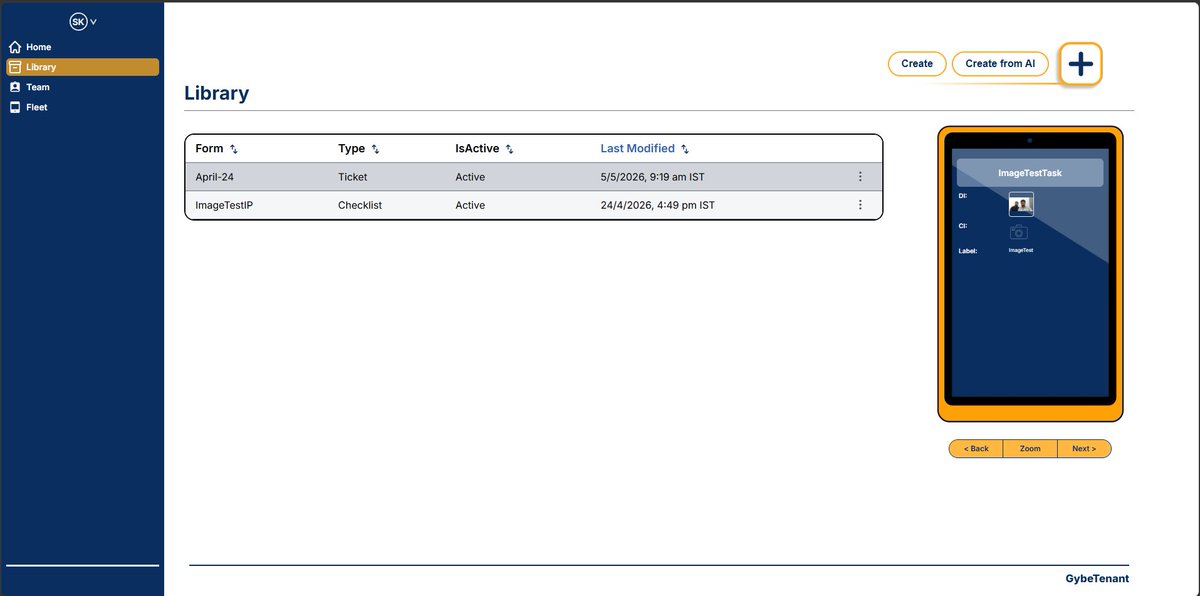Click the ImageTestTask title in the preview

click(1030, 173)
